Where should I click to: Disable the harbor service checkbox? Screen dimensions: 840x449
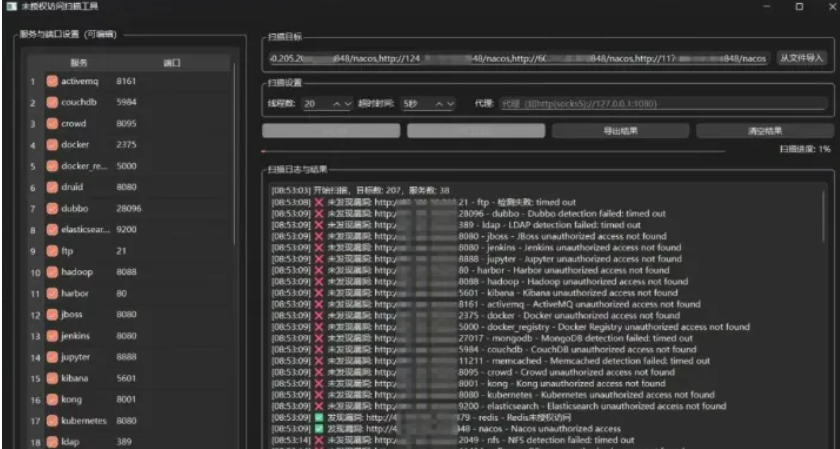coord(52,294)
